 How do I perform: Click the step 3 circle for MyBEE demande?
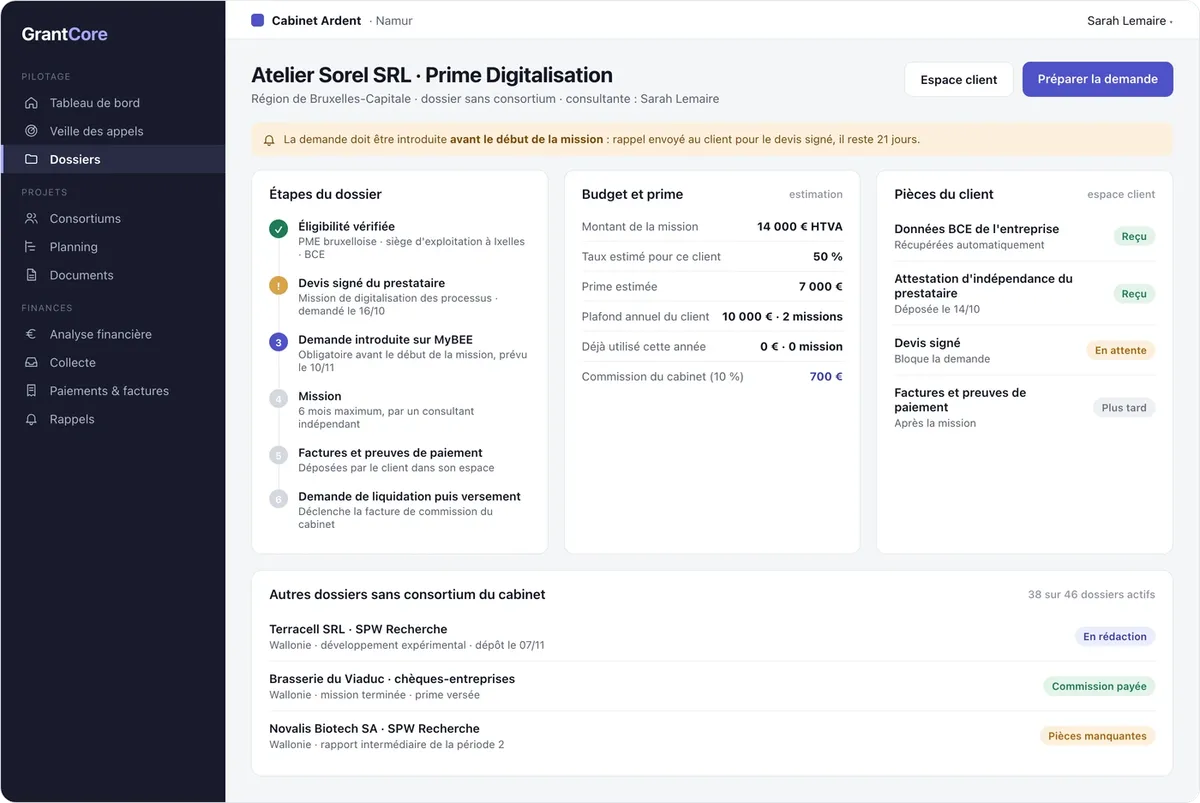[278, 342]
